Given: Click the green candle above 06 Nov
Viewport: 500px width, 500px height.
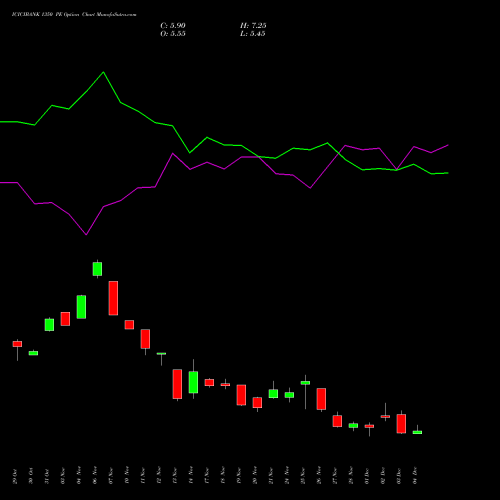Looking at the screenshot, I should (x=97, y=269).
